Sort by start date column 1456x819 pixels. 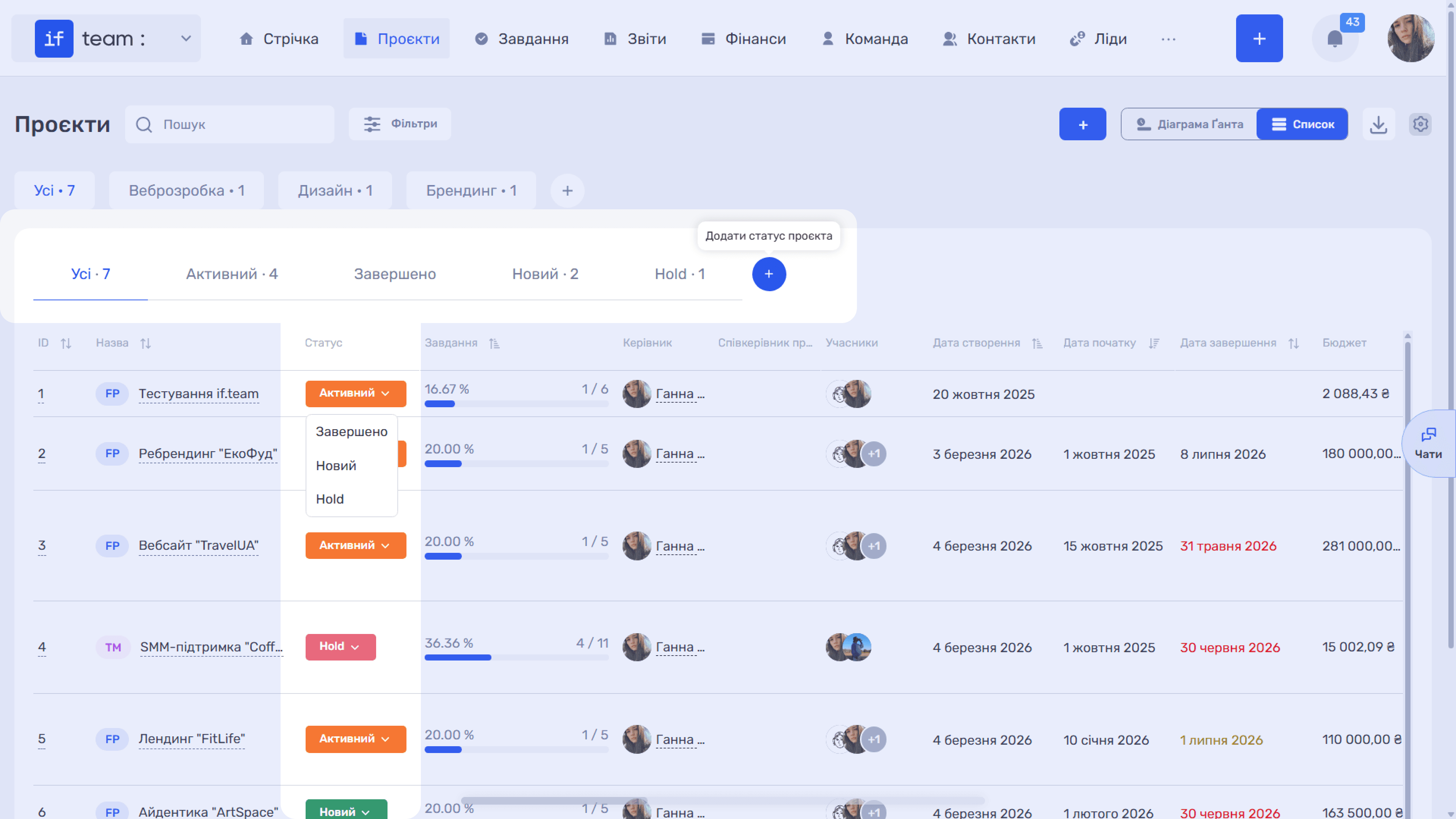[1154, 343]
